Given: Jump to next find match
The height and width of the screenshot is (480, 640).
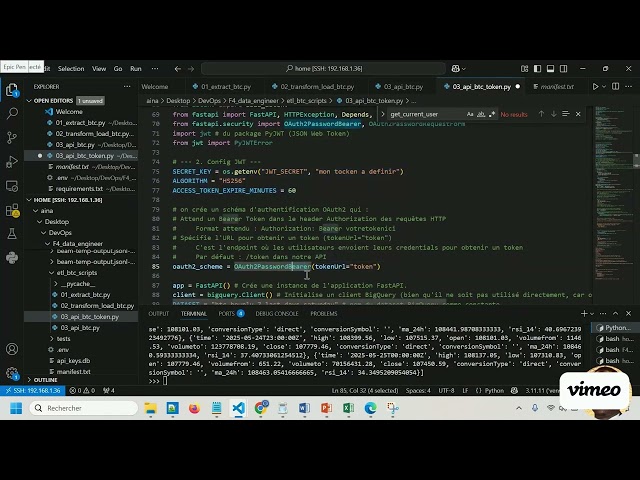Looking at the screenshot, I should point(553,114).
